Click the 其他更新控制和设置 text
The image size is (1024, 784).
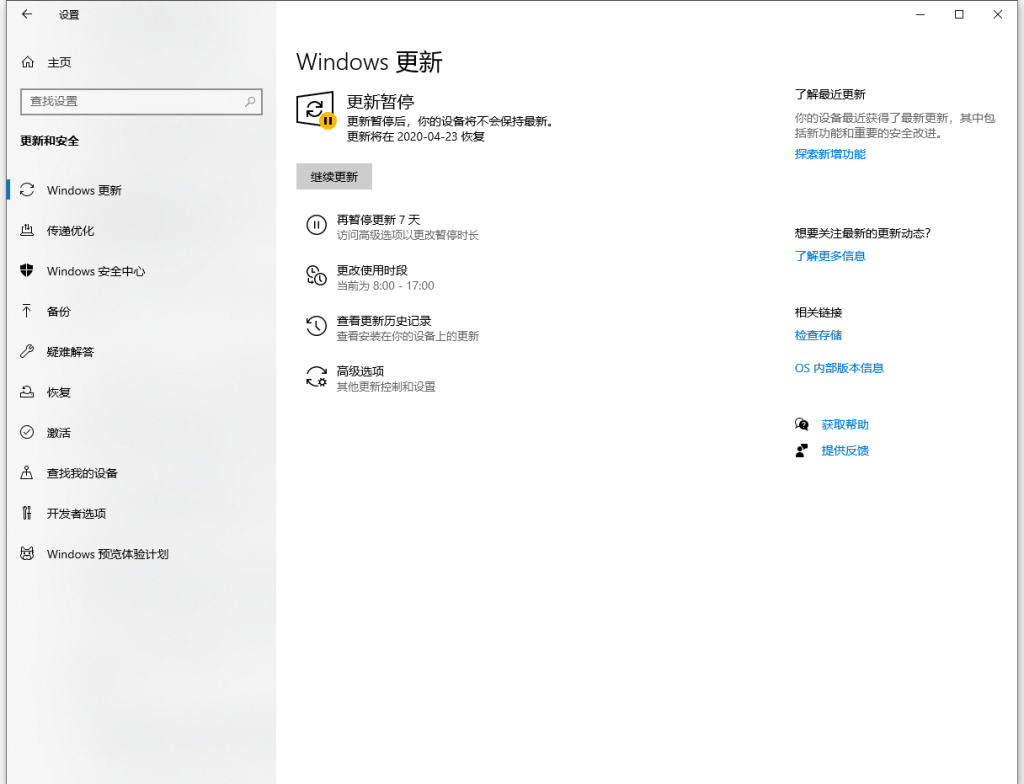pos(386,387)
